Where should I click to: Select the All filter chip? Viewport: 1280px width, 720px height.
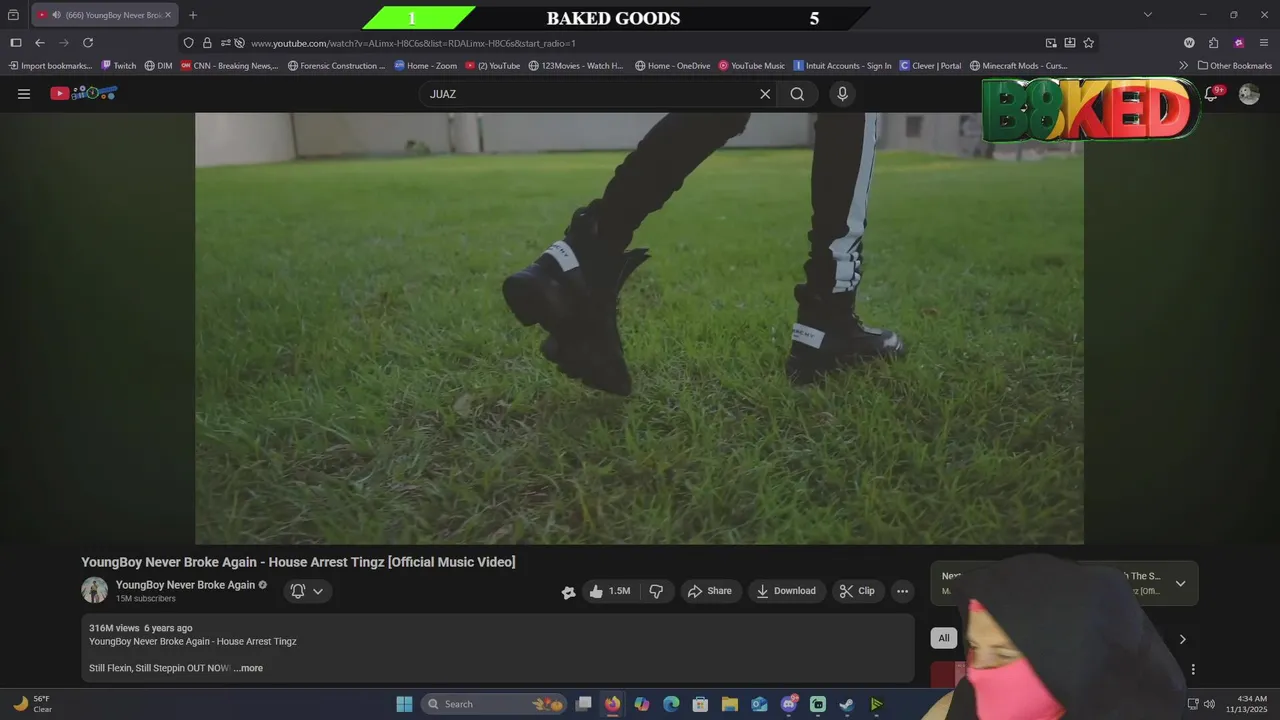943,638
